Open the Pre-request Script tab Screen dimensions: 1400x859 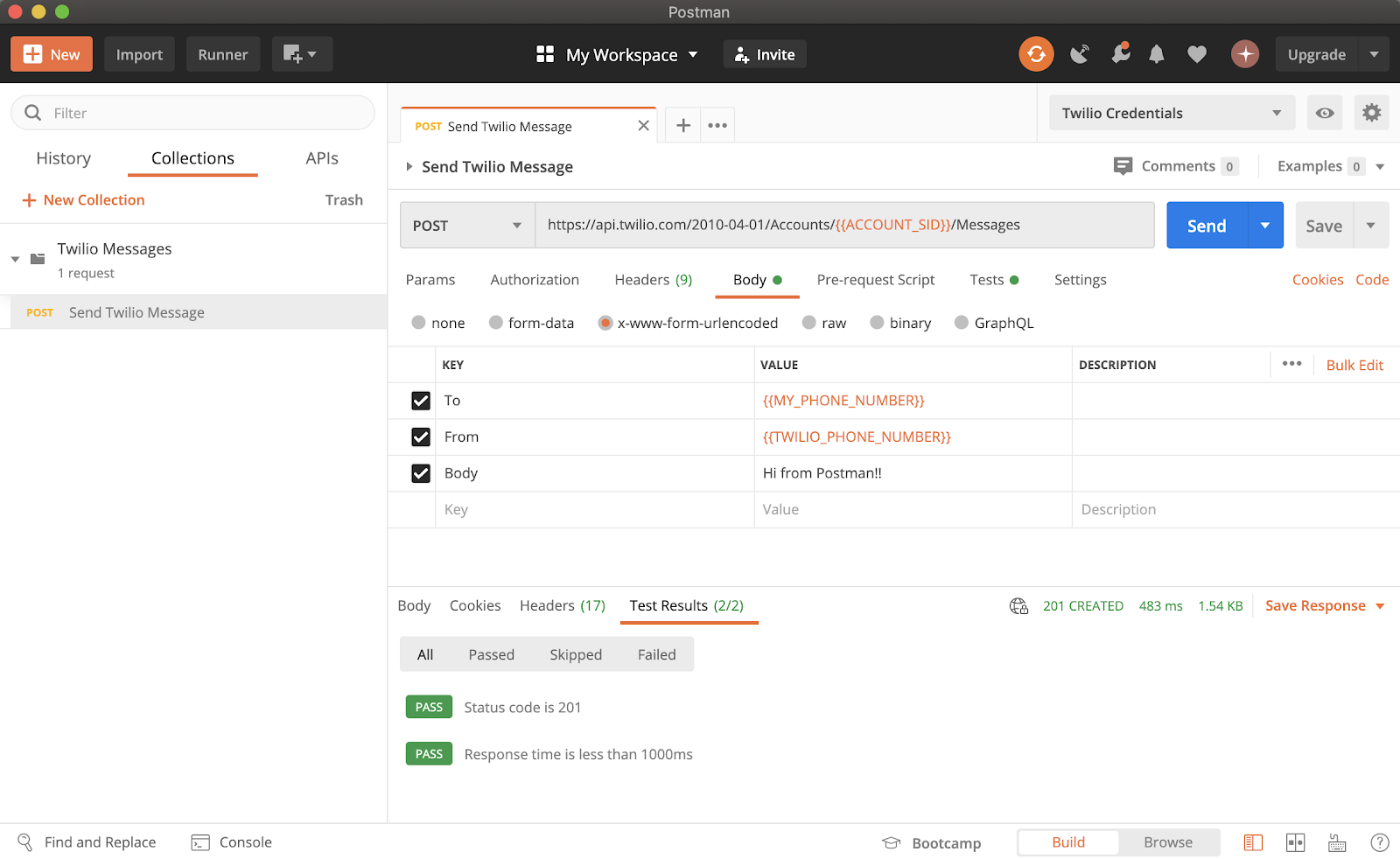(875, 279)
